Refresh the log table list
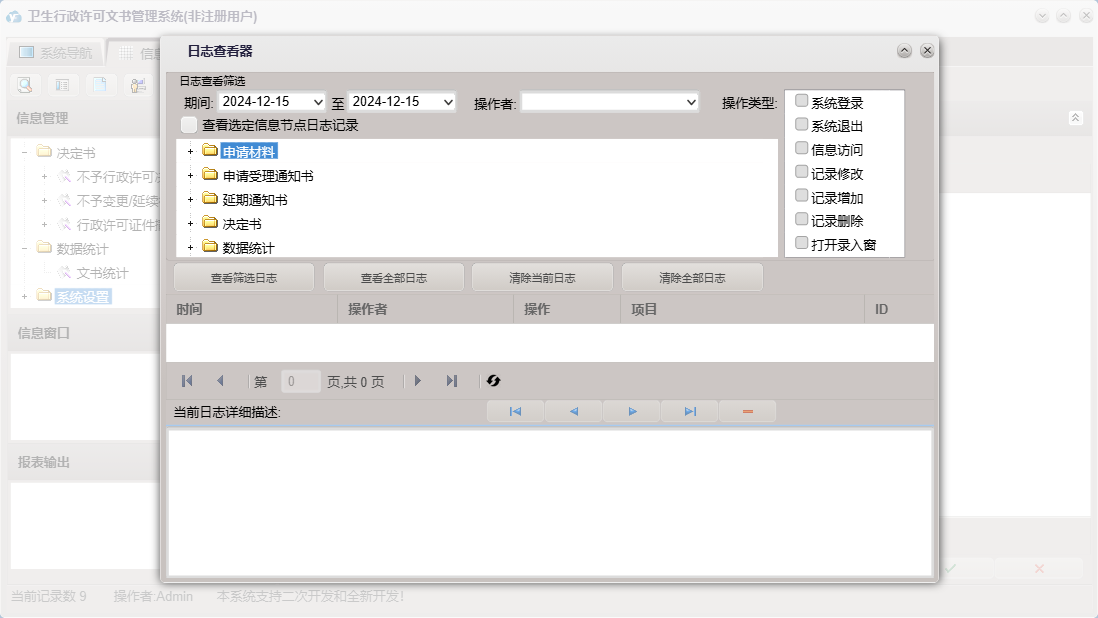The image size is (1098, 618). pyautogui.click(x=494, y=381)
